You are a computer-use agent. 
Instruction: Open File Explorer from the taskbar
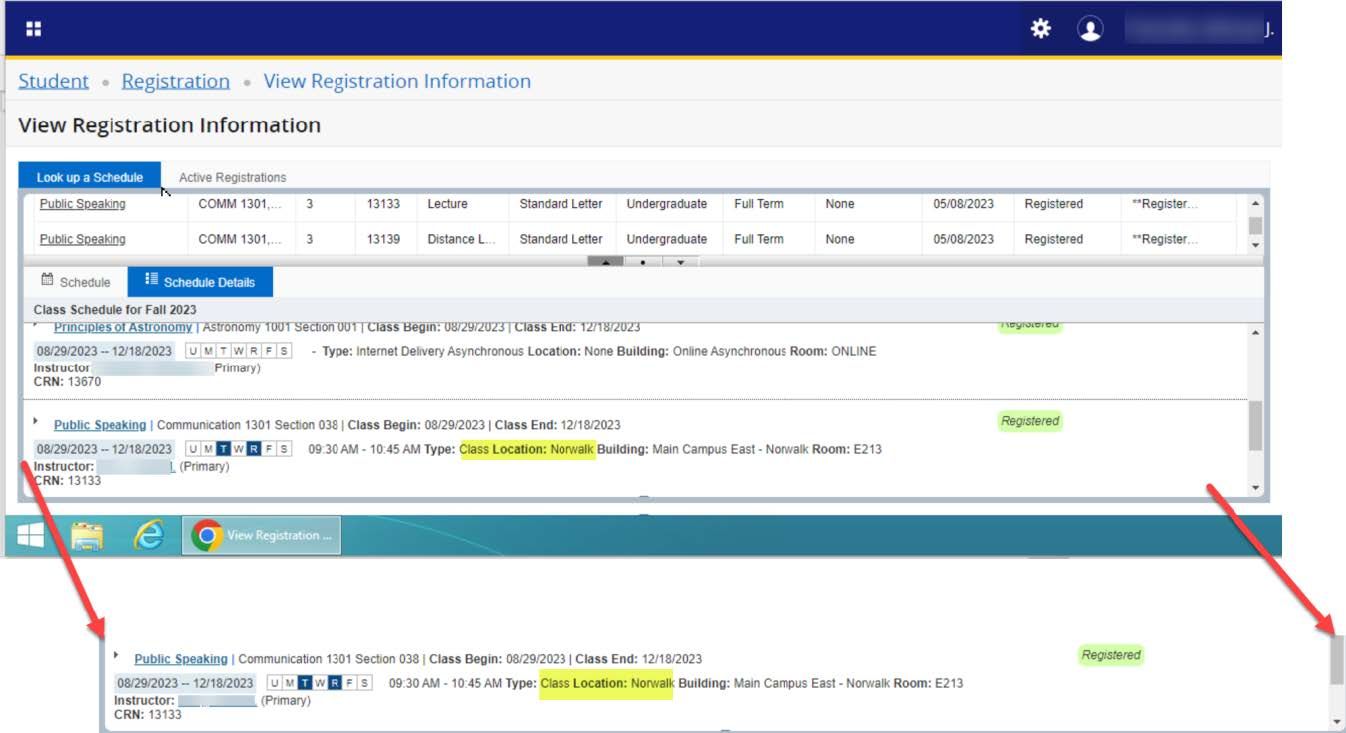tap(88, 536)
